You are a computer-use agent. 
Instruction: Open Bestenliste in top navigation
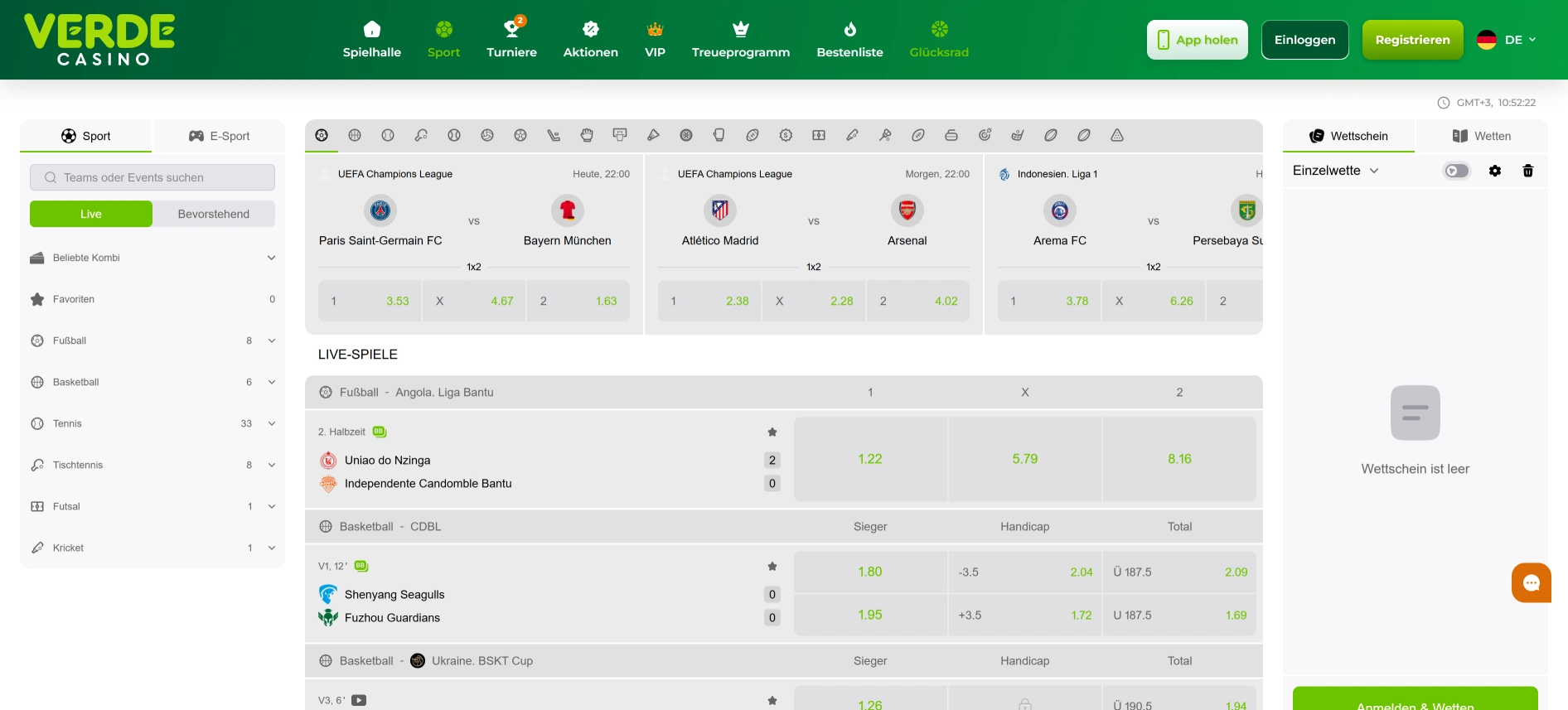click(850, 40)
